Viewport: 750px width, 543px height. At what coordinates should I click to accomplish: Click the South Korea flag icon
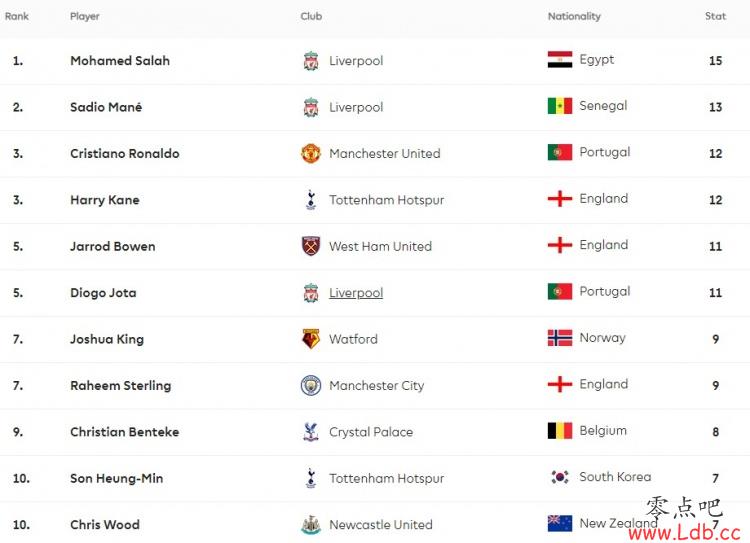coord(560,477)
